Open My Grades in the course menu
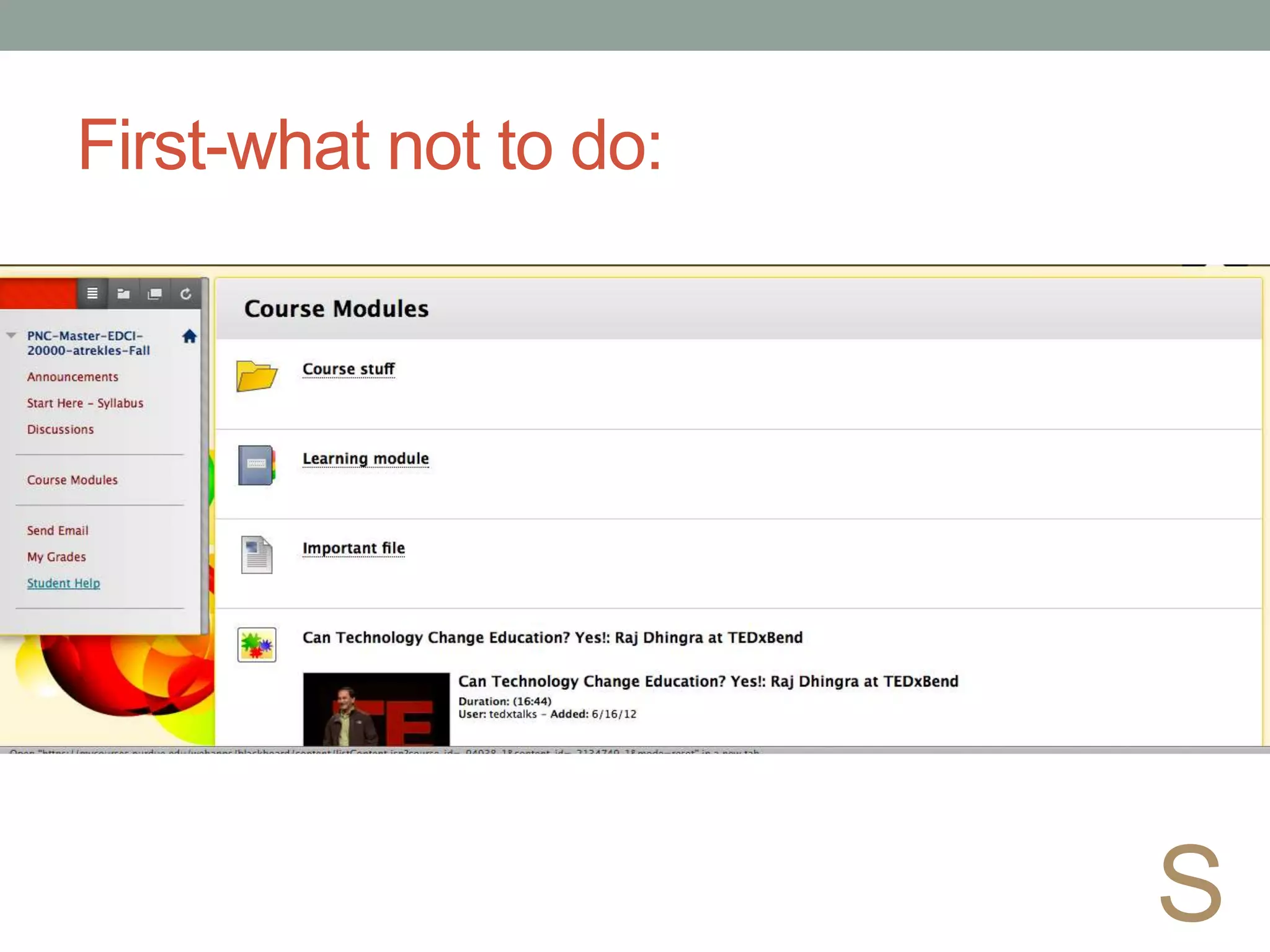 point(56,557)
